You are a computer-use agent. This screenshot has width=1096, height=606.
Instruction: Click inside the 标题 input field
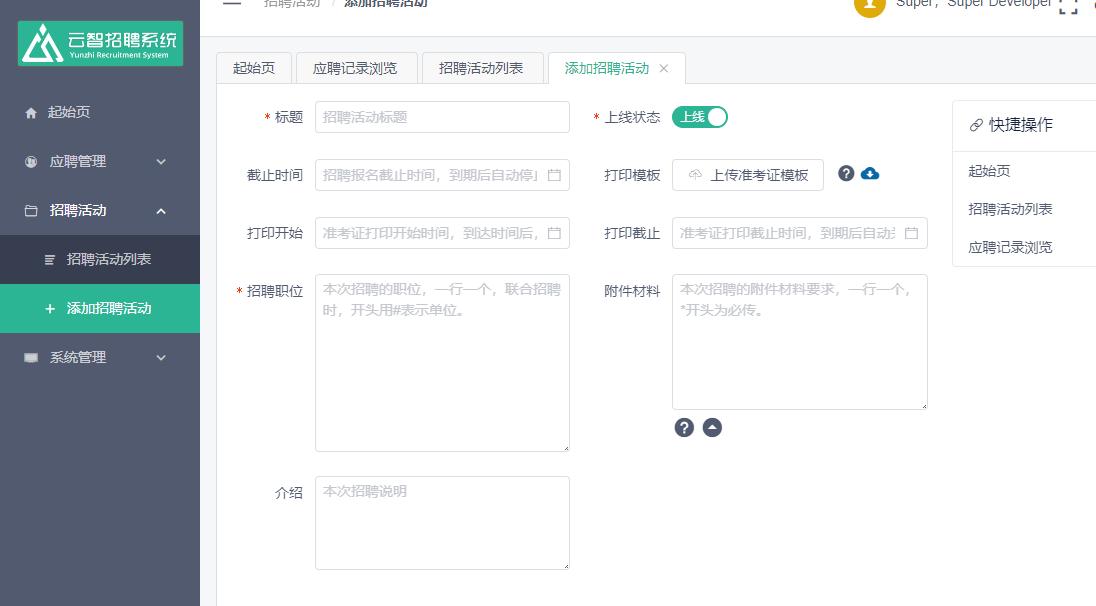pyautogui.click(x=442, y=117)
